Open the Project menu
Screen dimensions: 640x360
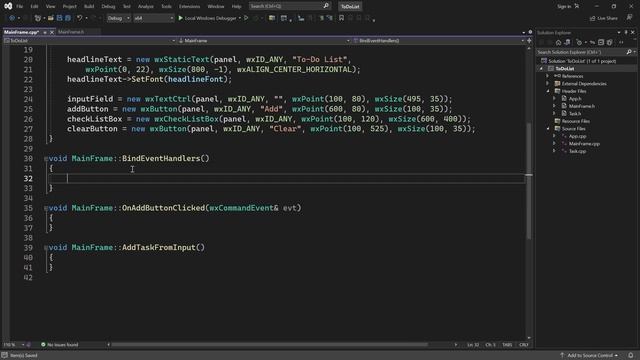(x=69, y=7)
